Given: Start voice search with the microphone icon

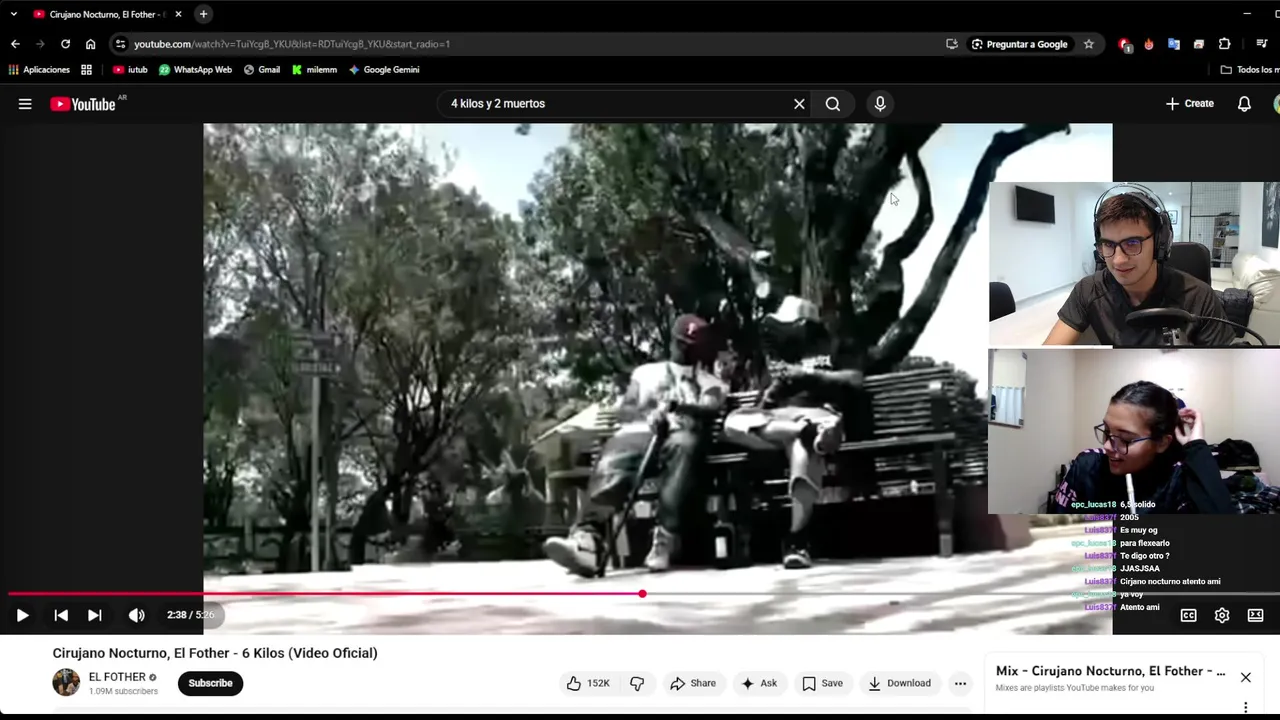Looking at the screenshot, I should click(x=880, y=104).
